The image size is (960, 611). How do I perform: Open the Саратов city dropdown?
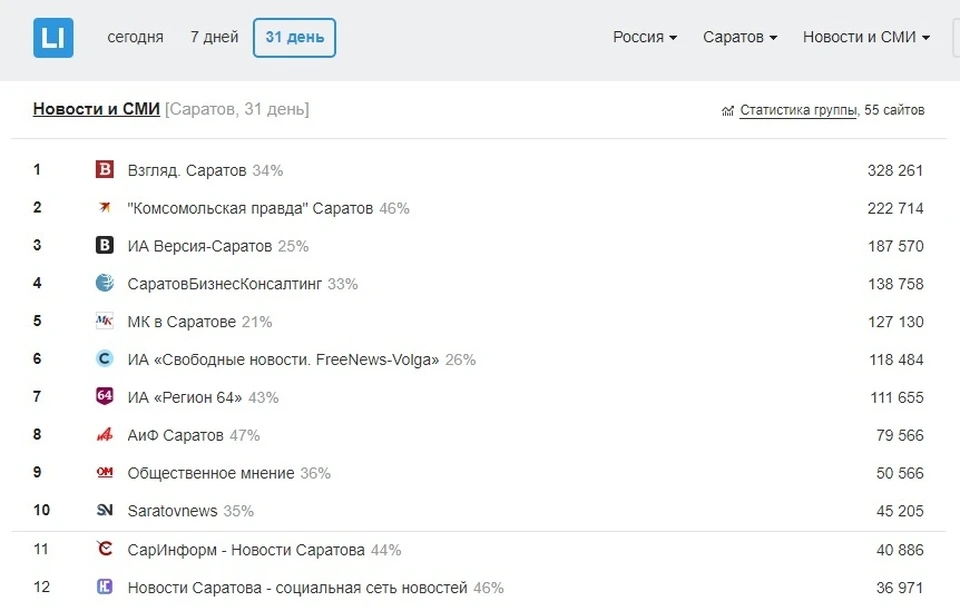click(740, 37)
